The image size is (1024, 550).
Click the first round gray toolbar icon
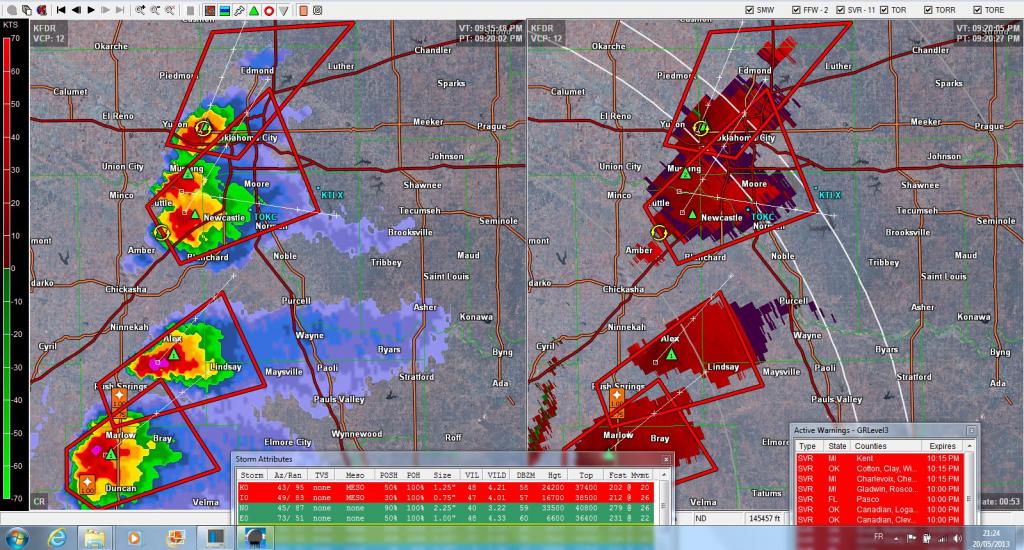coord(12,10)
